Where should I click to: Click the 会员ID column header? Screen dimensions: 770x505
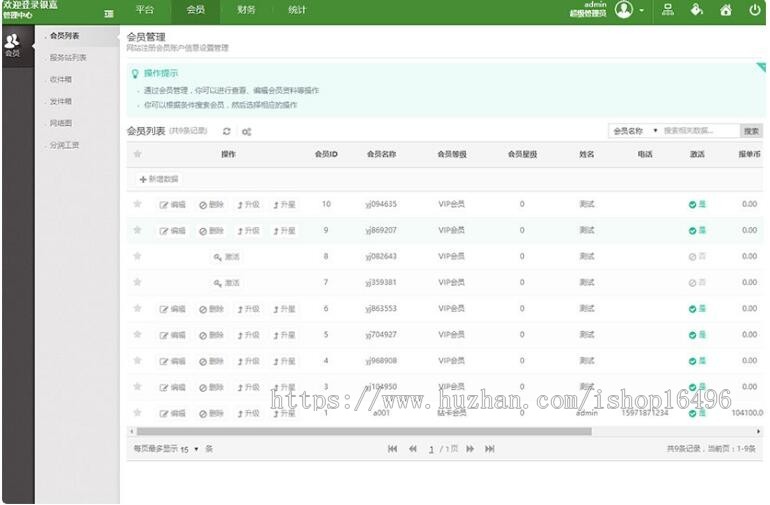point(326,154)
